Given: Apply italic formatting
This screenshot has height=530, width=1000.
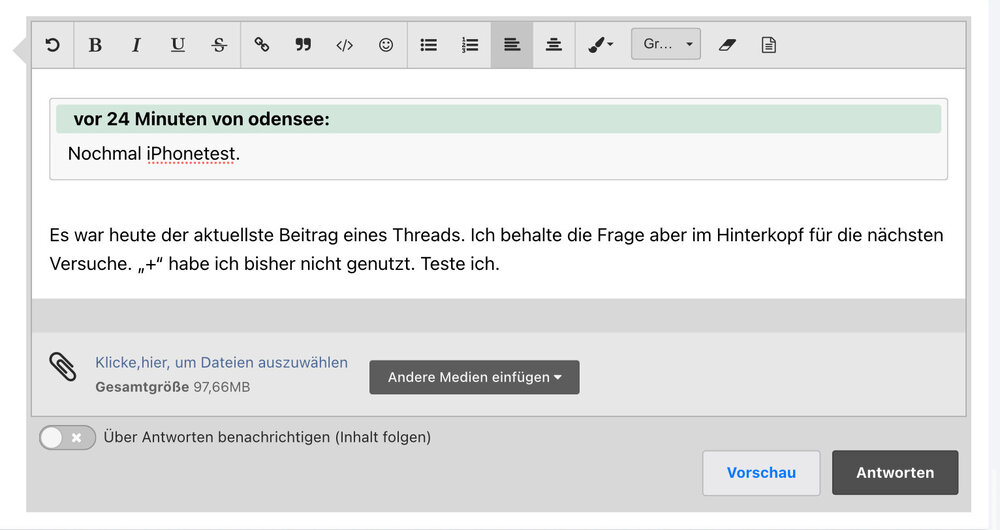Looking at the screenshot, I should 137,45.
